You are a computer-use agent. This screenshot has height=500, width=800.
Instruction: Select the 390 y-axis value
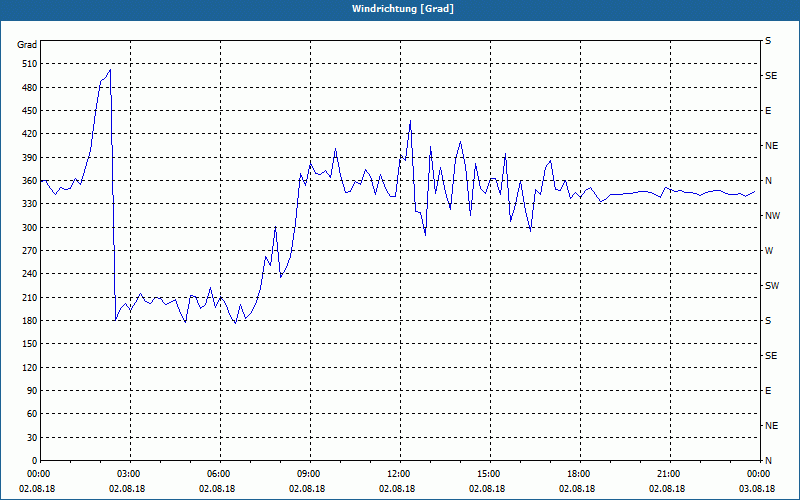pos(30,158)
